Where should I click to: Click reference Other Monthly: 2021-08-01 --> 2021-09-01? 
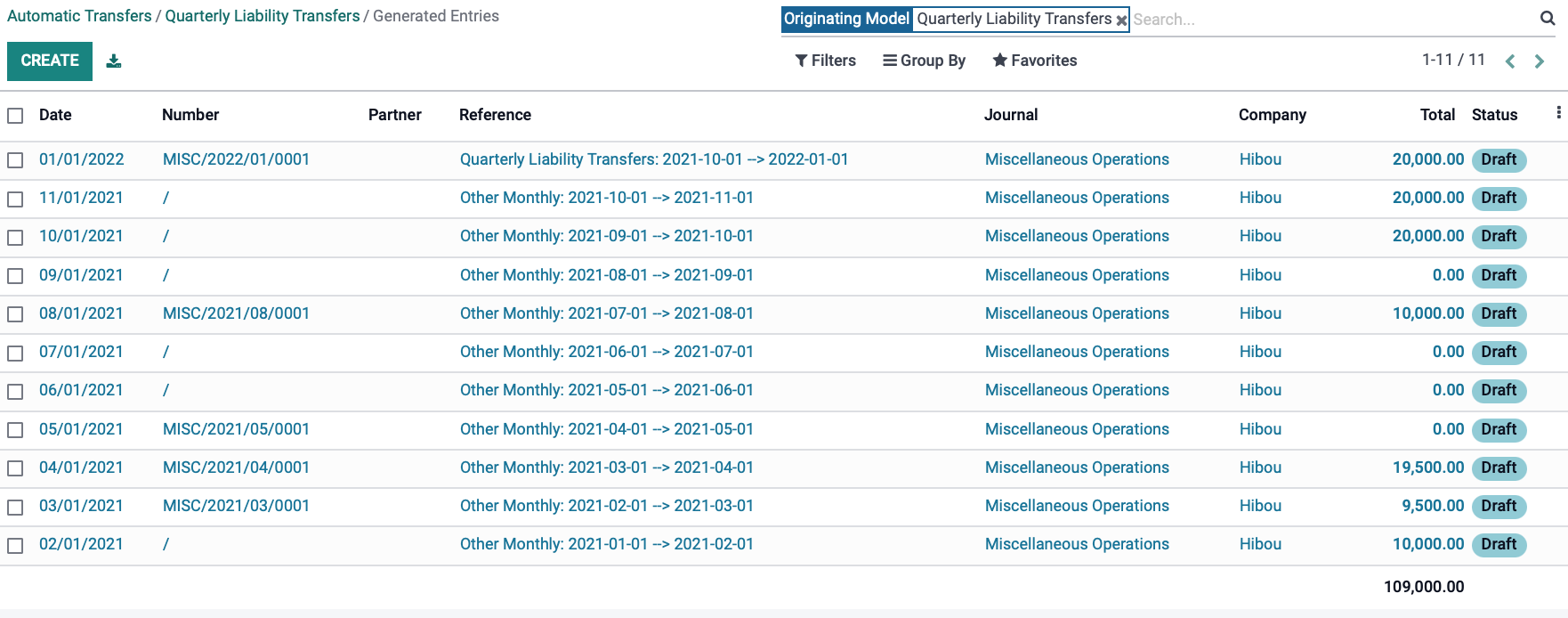coord(607,275)
